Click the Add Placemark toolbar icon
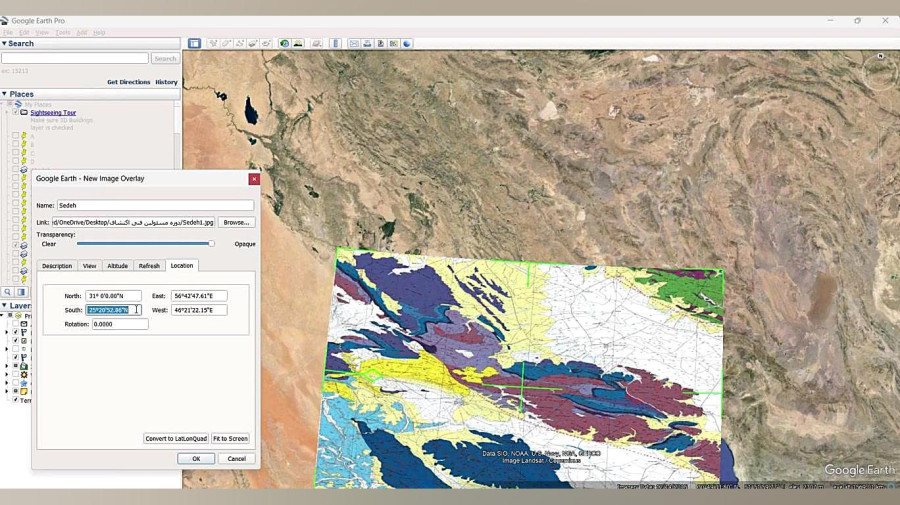This screenshot has width=900, height=505. [213, 44]
